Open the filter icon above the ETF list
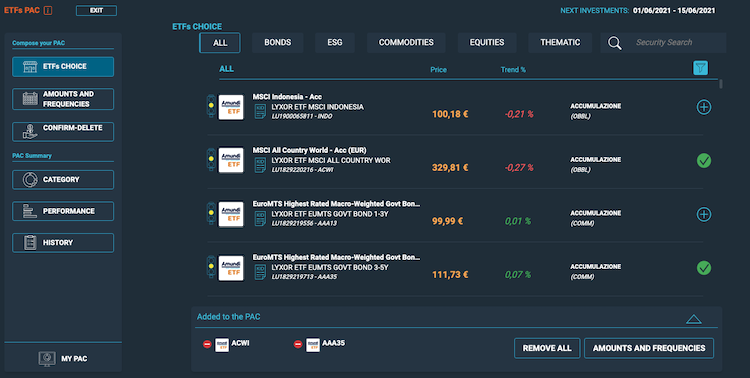The width and height of the screenshot is (750, 378). pyautogui.click(x=700, y=68)
